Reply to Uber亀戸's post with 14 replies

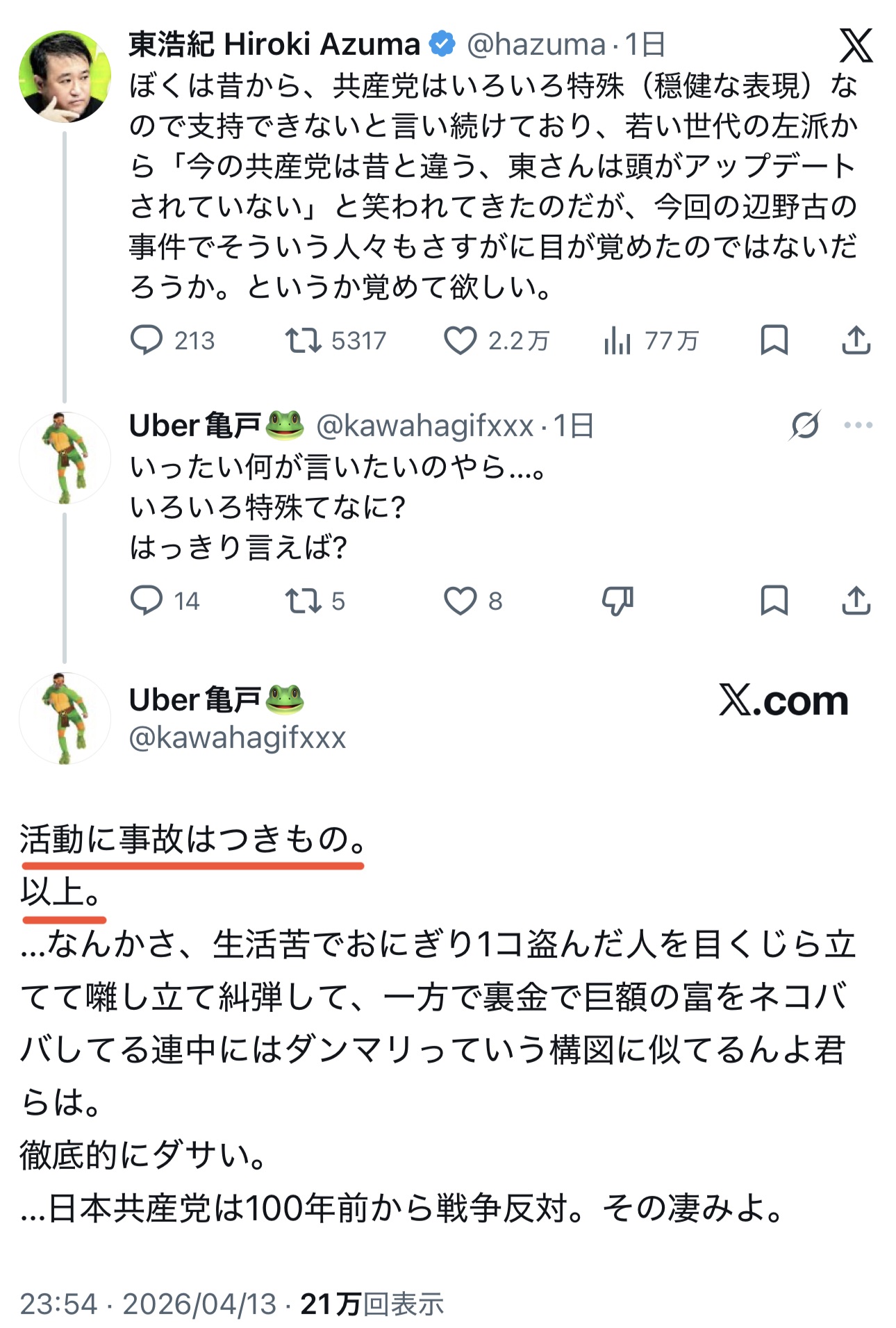point(147,601)
